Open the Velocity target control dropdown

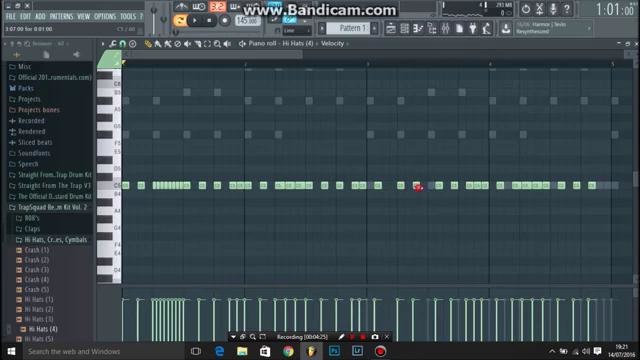click(x=332, y=44)
